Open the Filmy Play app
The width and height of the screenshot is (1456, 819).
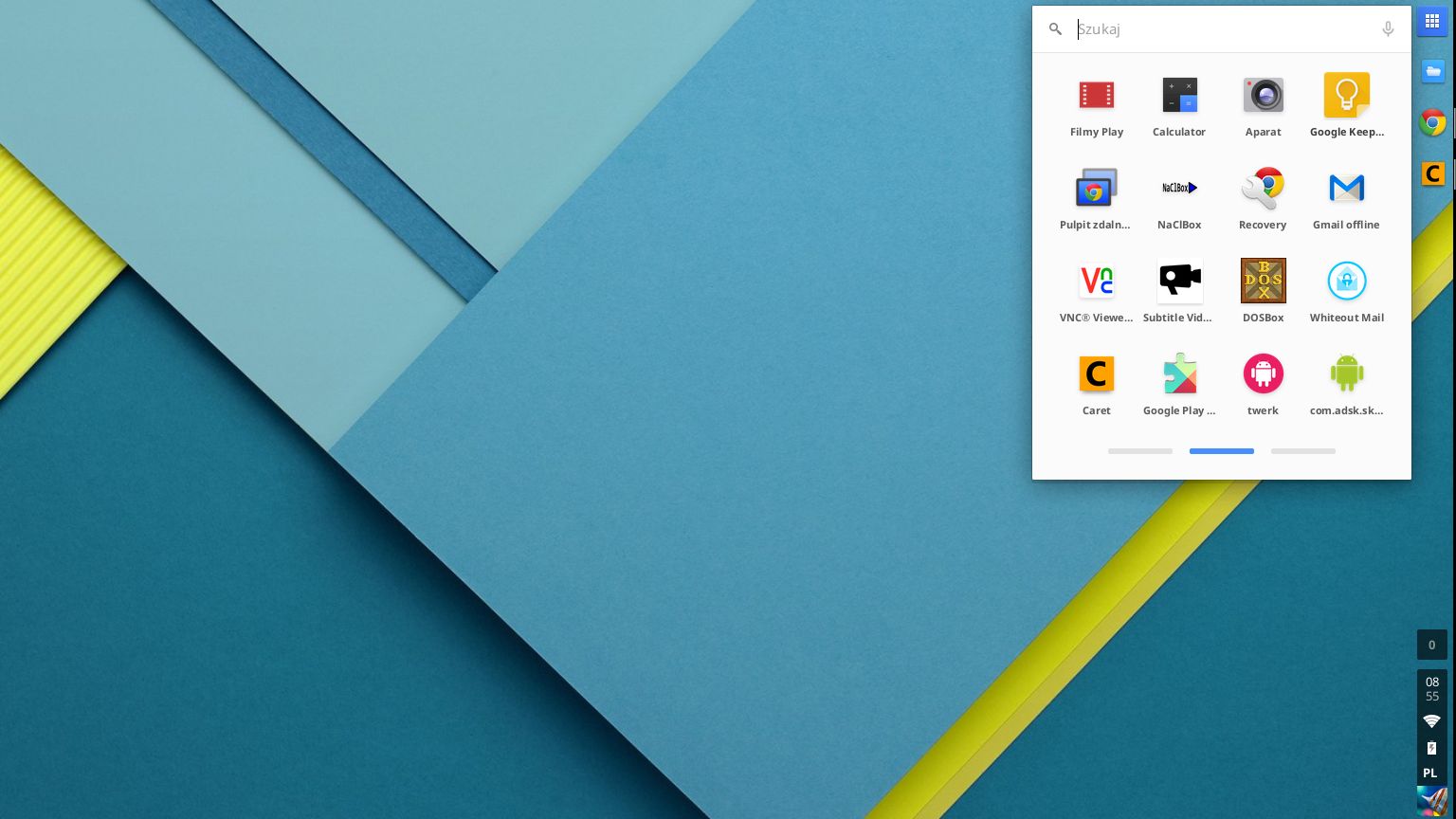tap(1097, 96)
